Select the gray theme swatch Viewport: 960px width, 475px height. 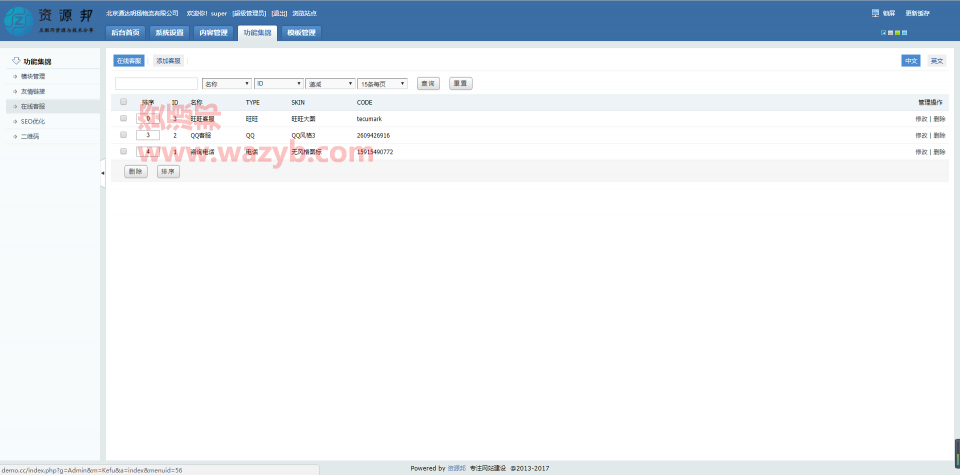tap(890, 33)
